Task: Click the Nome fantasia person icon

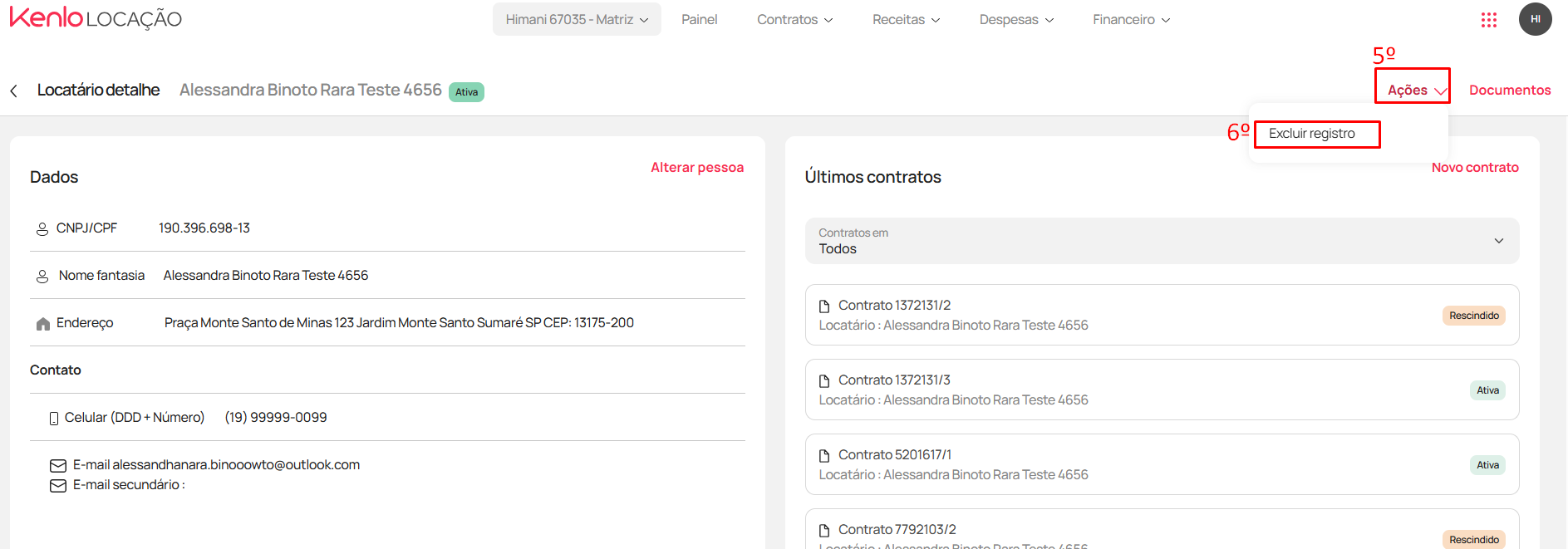Action: [42, 276]
